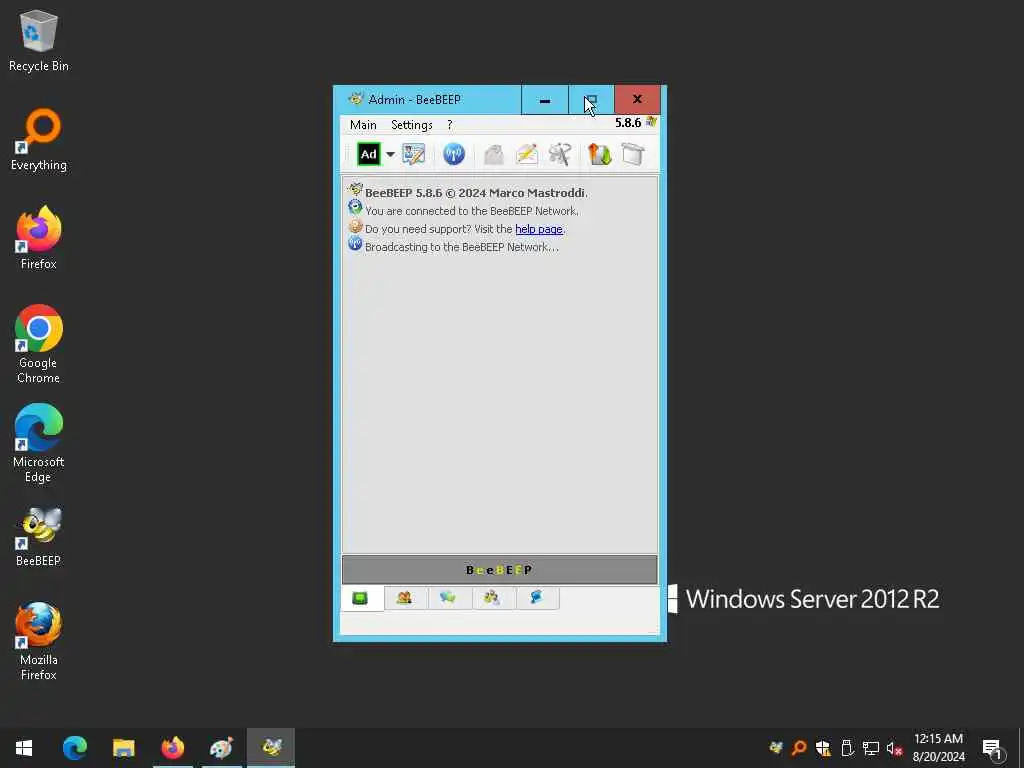The width and height of the screenshot is (1024, 768).
Task: Open the Settings menu
Action: [411, 125]
